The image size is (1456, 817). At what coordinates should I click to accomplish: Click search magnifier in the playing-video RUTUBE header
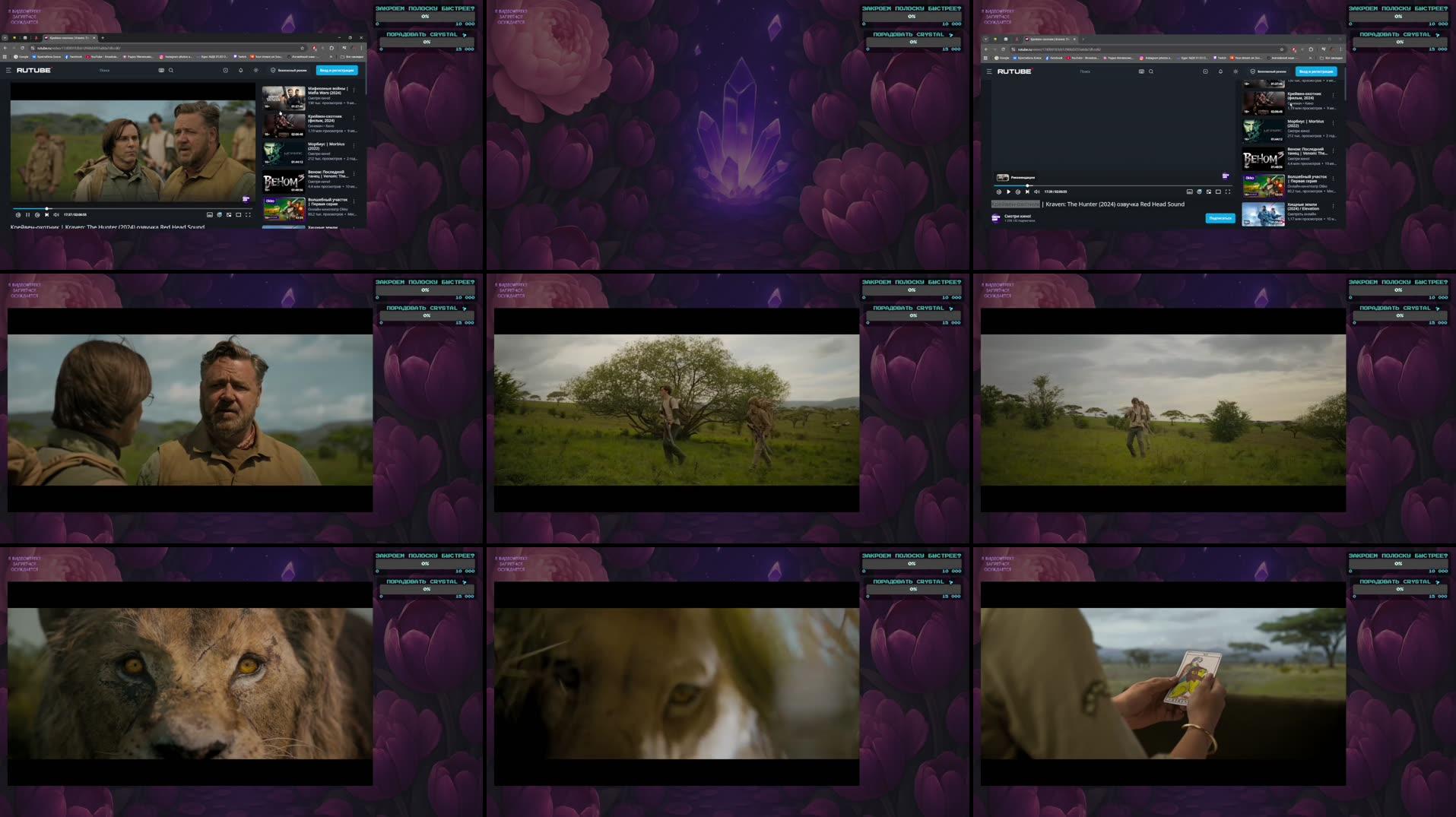coord(171,70)
